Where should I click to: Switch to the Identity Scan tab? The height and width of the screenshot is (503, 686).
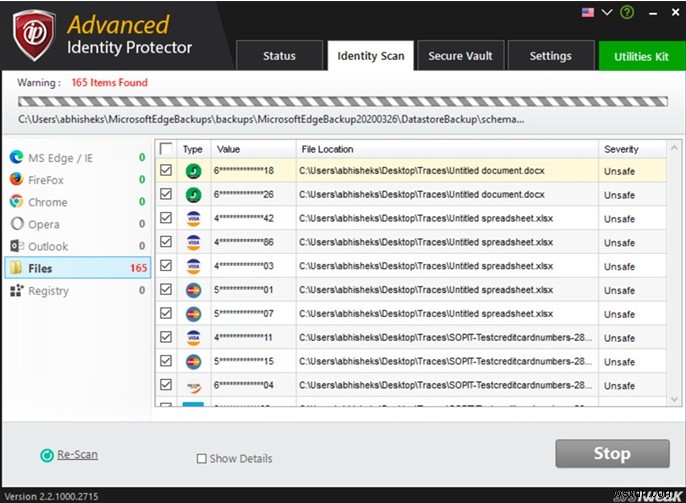[371, 56]
